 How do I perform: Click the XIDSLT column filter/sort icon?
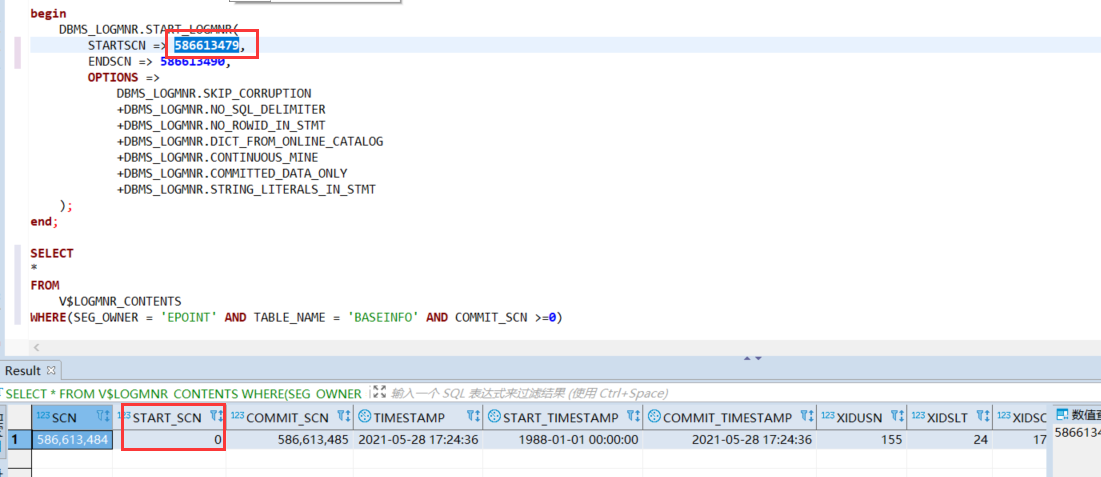[982, 416]
